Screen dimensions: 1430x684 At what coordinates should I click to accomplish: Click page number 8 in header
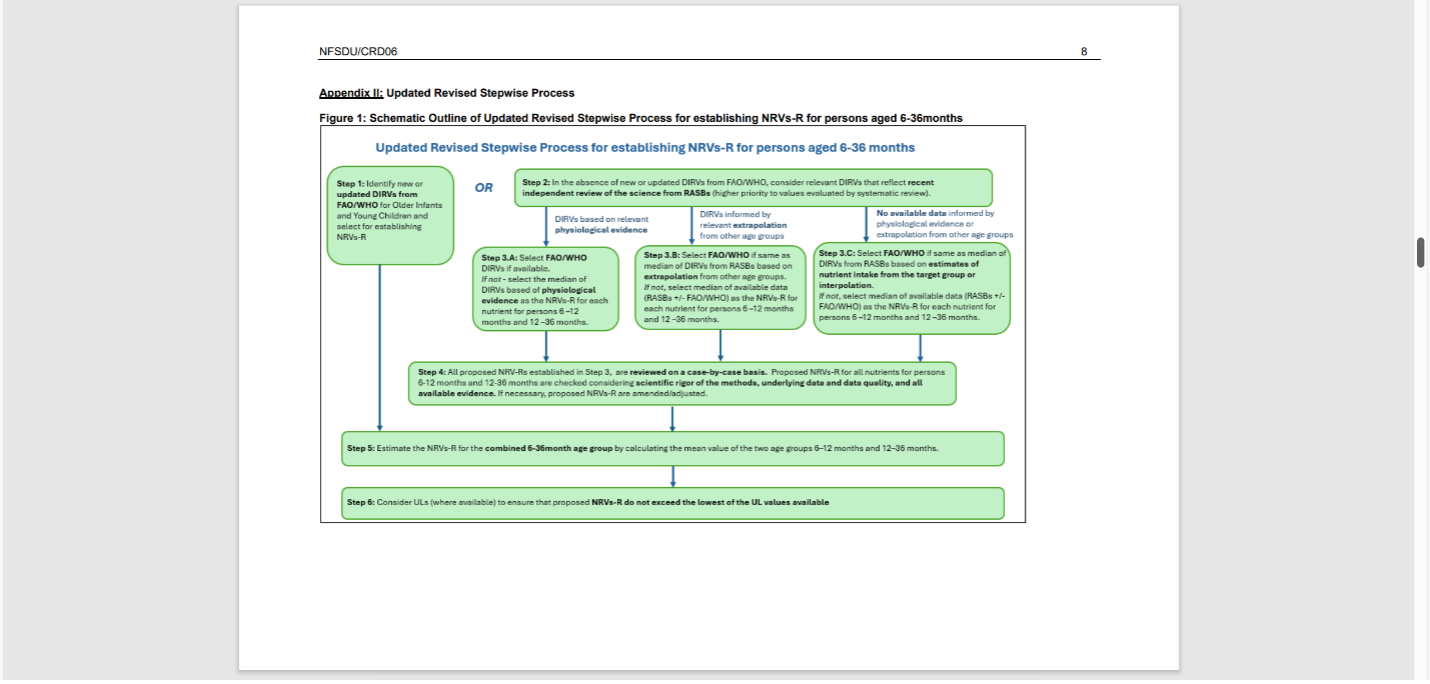tap(1084, 52)
